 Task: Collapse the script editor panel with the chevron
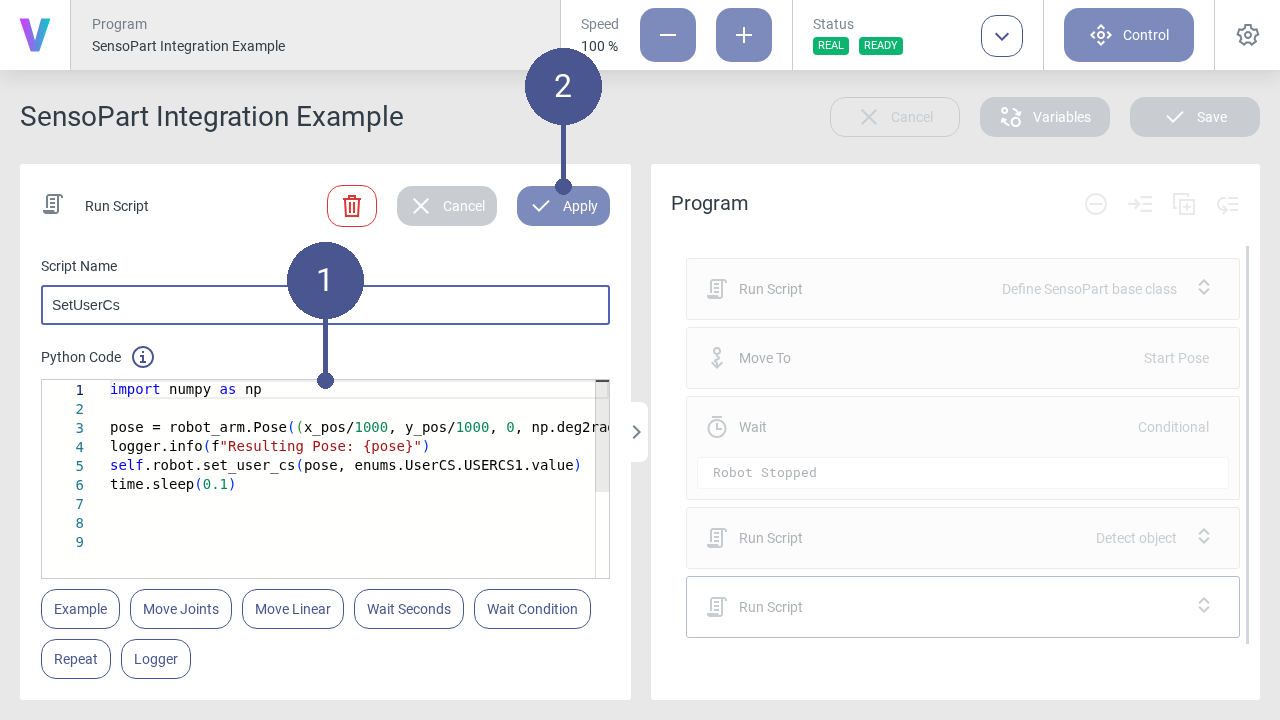pyautogui.click(x=637, y=432)
